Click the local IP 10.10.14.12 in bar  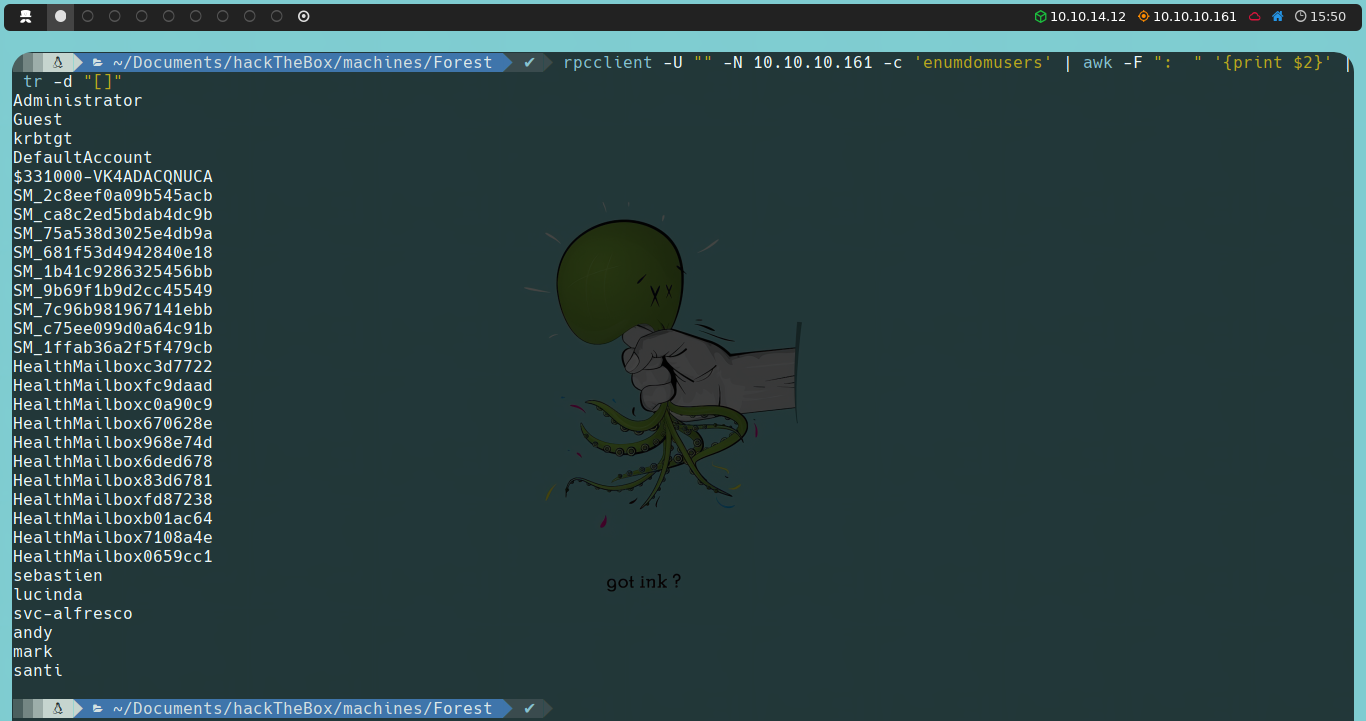tap(1088, 16)
